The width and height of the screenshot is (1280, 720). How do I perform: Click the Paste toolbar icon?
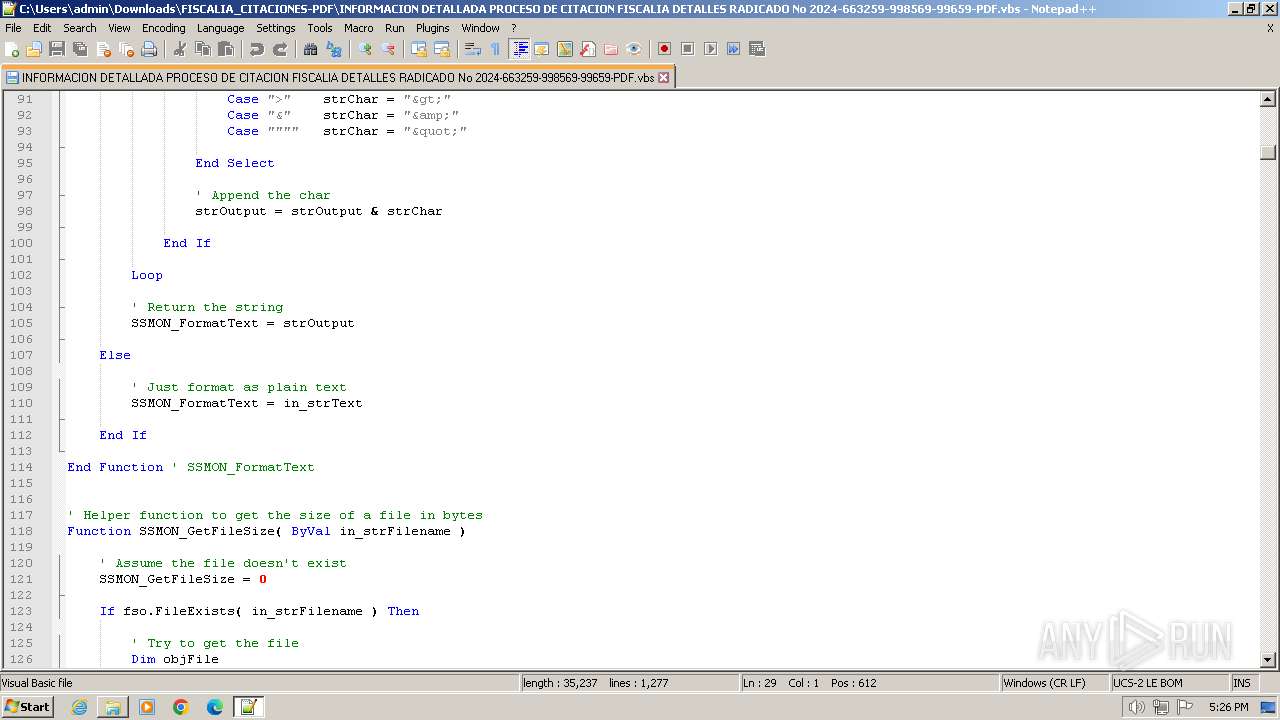(226, 49)
